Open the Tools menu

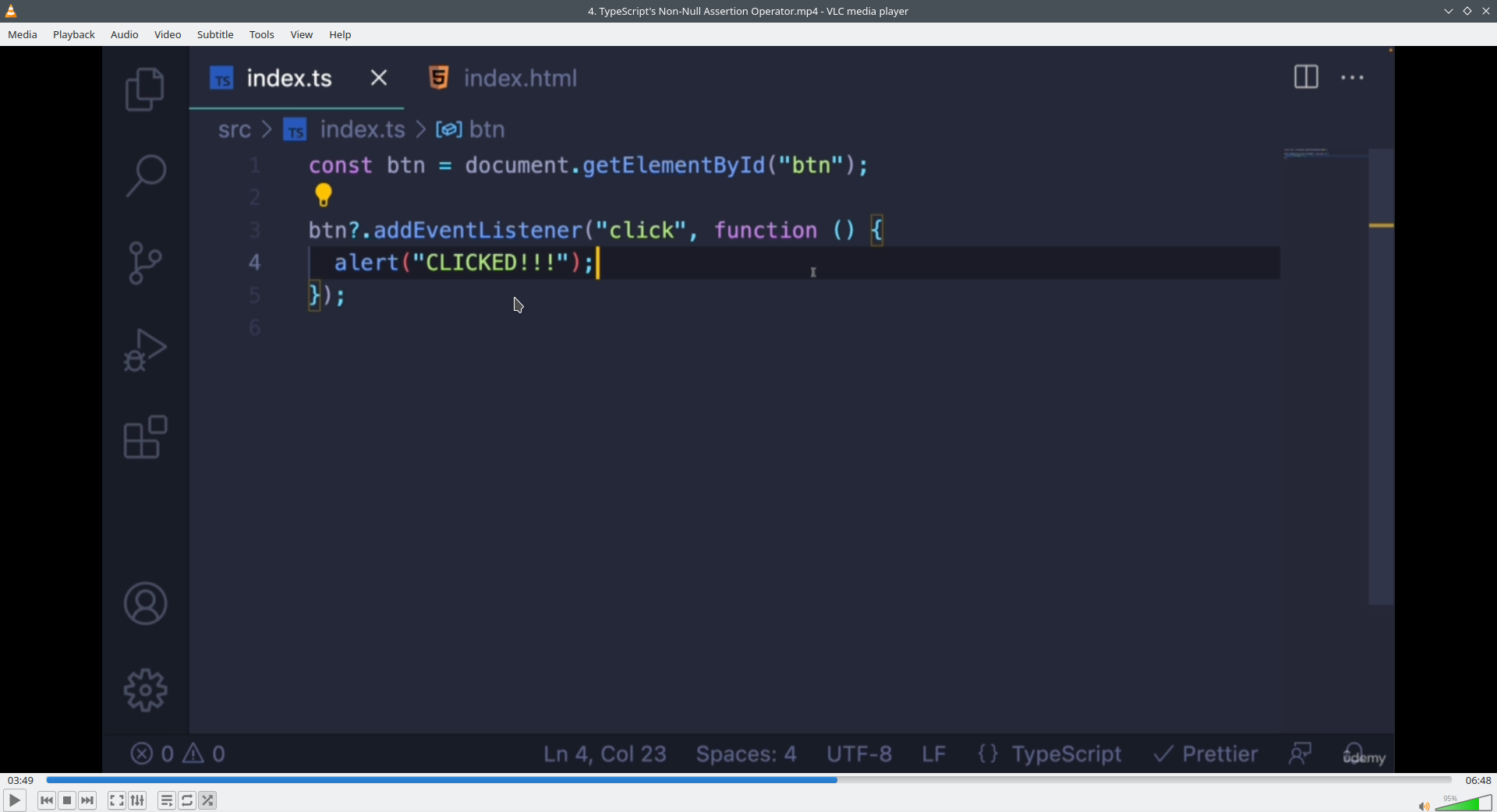coord(262,35)
